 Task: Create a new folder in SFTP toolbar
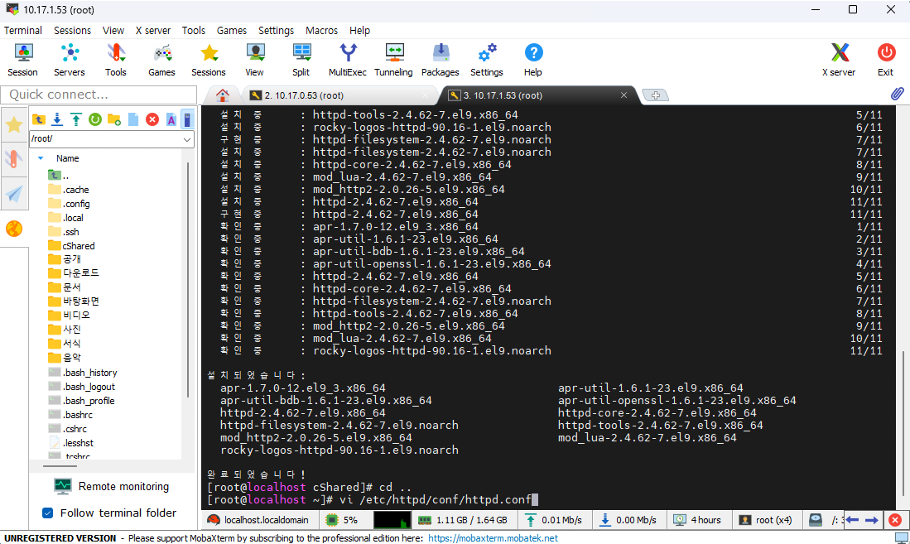tap(114, 120)
